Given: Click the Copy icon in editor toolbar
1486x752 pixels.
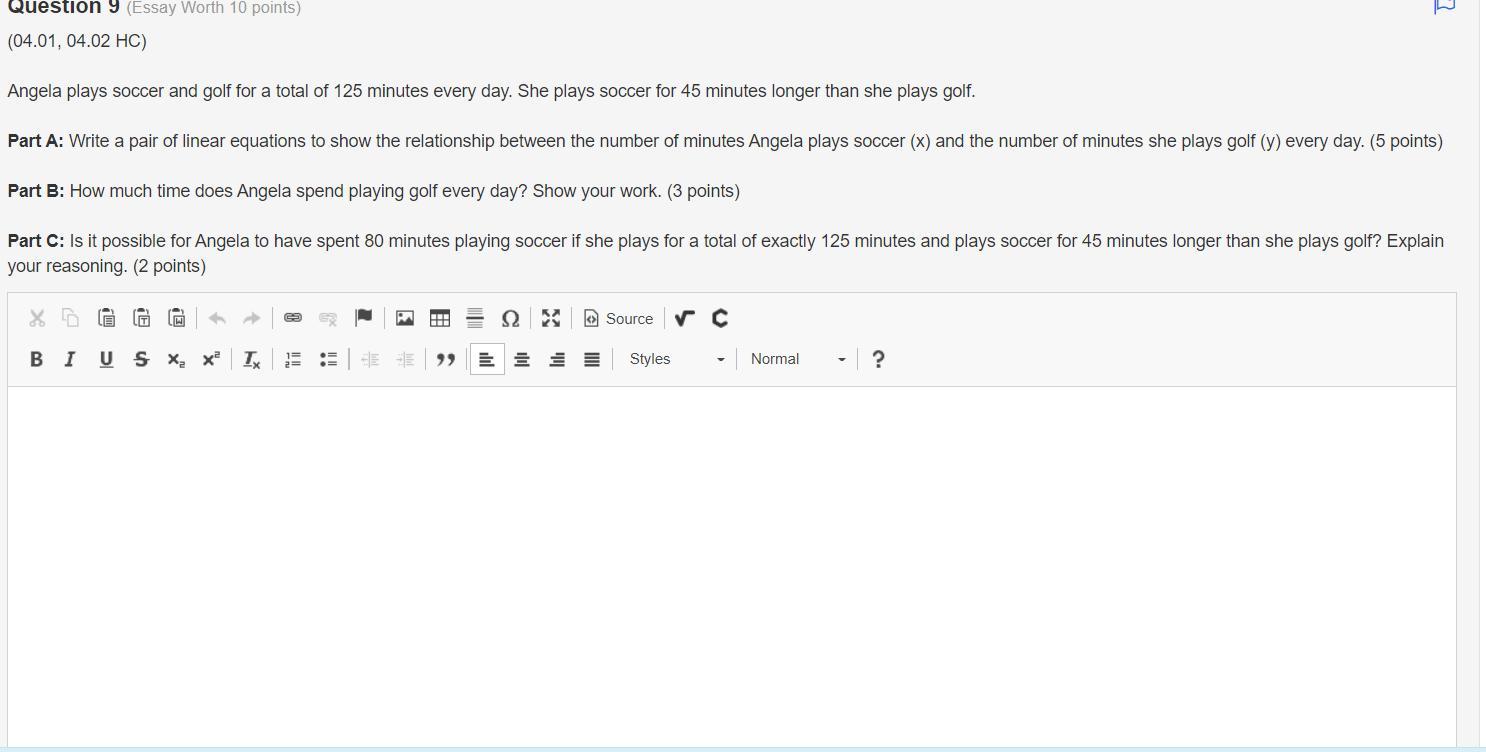Looking at the screenshot, I should pos(71,318).
